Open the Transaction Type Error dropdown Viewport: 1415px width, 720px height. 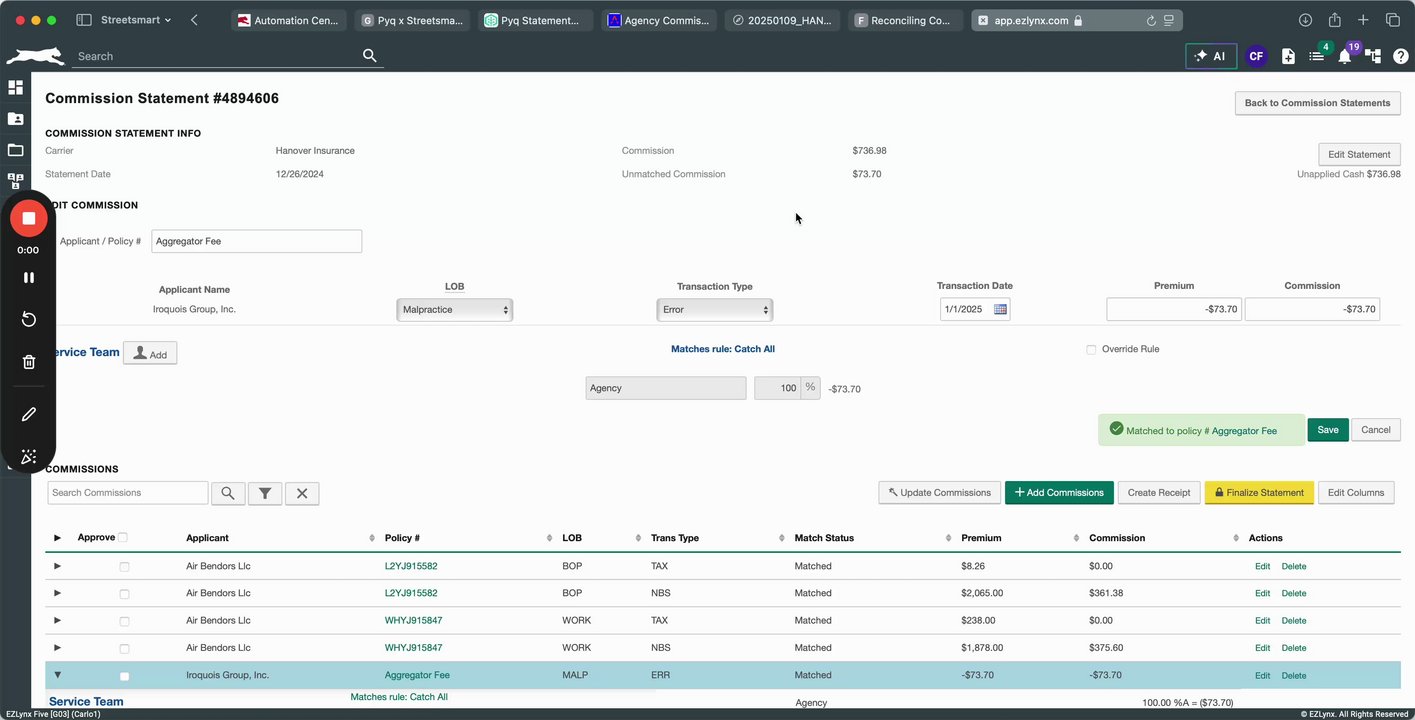tap(715, 310)
